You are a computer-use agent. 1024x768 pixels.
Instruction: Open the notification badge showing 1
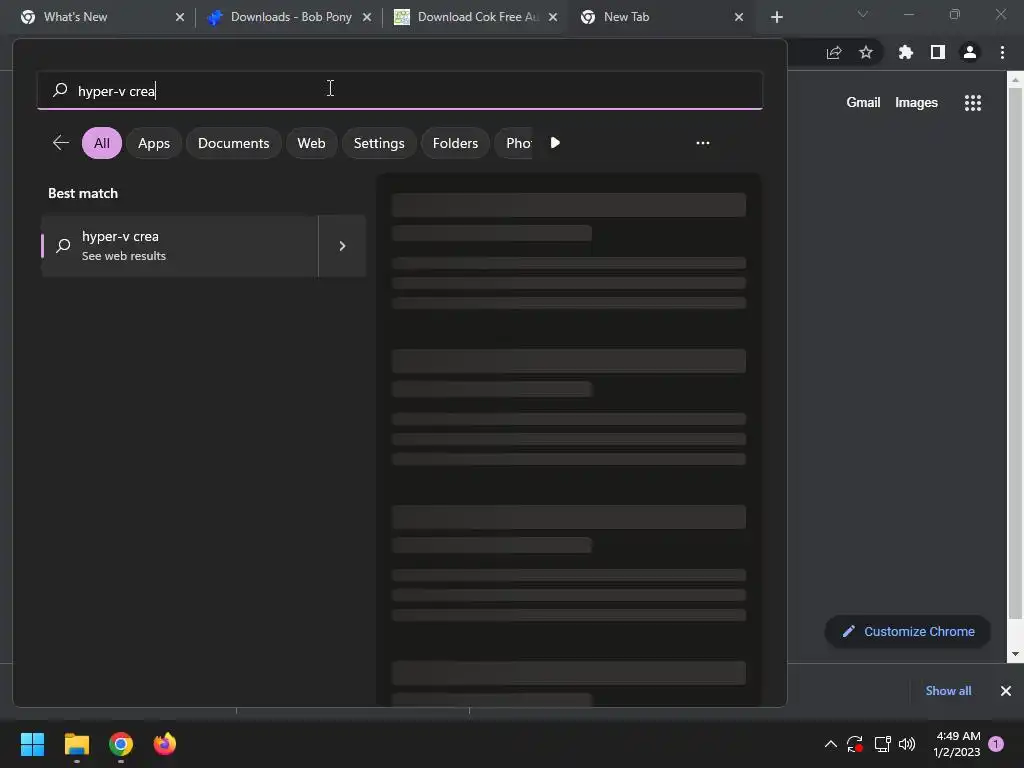(x=996, y=744)
